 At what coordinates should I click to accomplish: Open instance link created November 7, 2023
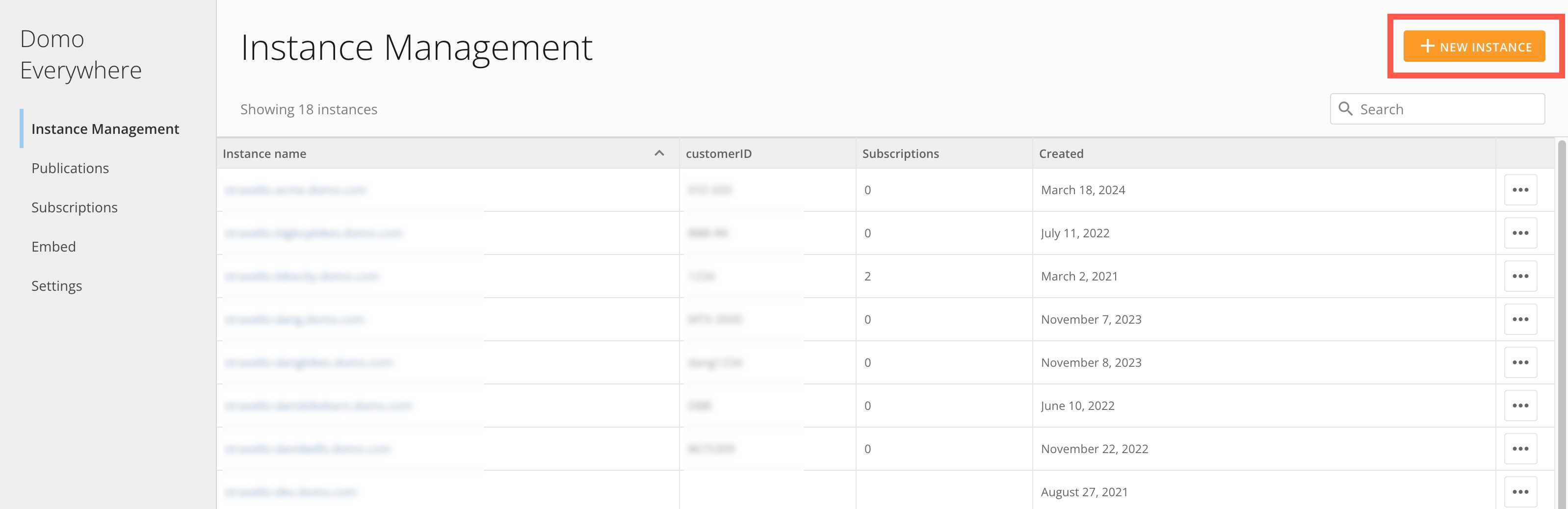294,319
